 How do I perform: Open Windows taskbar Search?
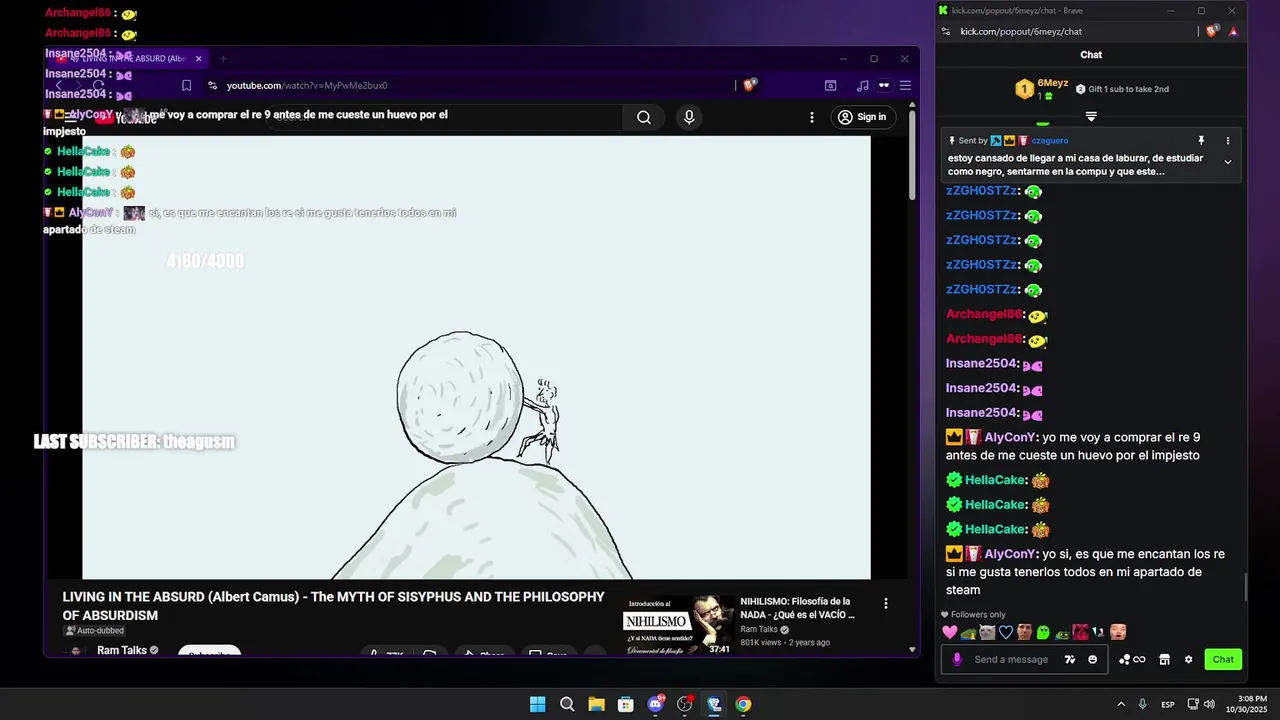[x=567, y=704]
